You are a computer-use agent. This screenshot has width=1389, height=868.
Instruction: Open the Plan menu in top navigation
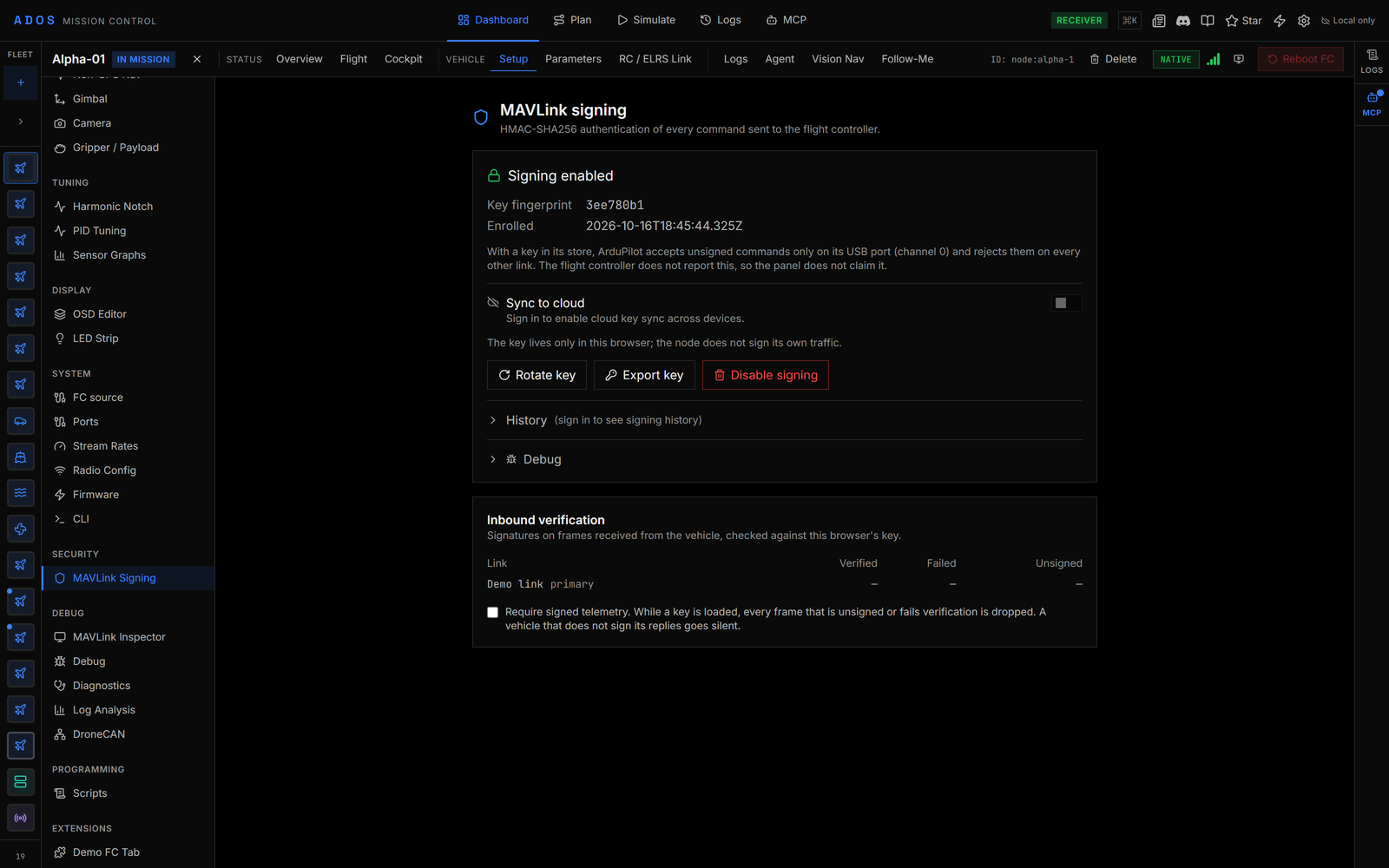pyautogui.click(x=572, y=20)
